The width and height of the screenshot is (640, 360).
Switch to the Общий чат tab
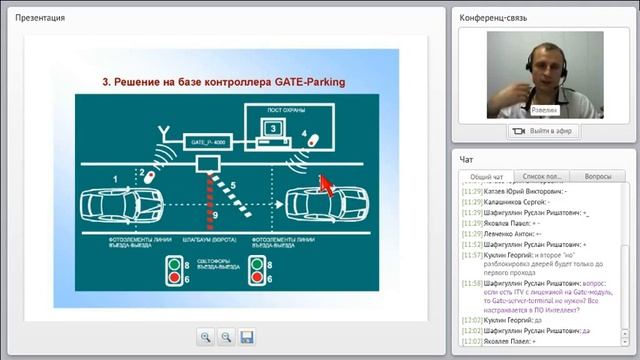[486, 177]
